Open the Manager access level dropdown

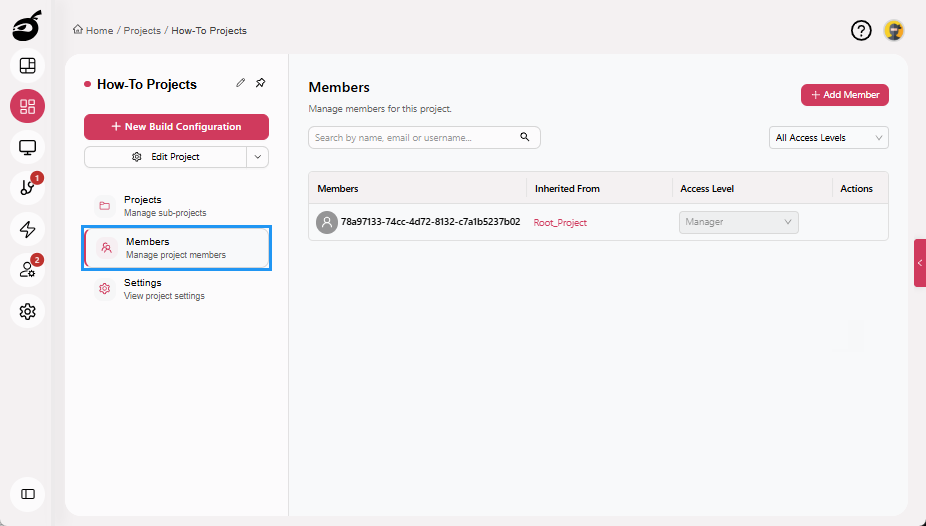point(738,222)
